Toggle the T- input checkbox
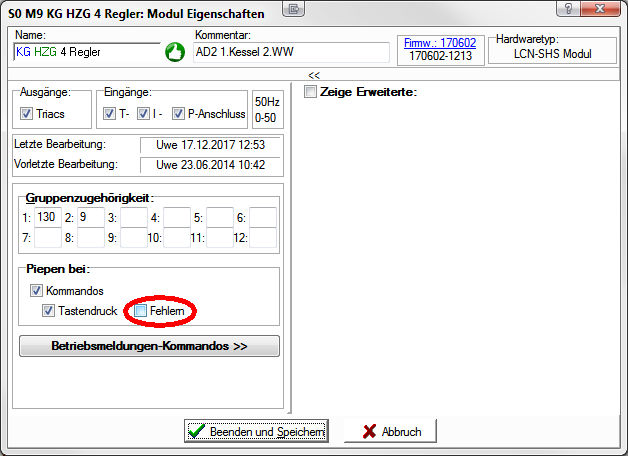Viewport: 628px width, 456px height. coord(110,114)
